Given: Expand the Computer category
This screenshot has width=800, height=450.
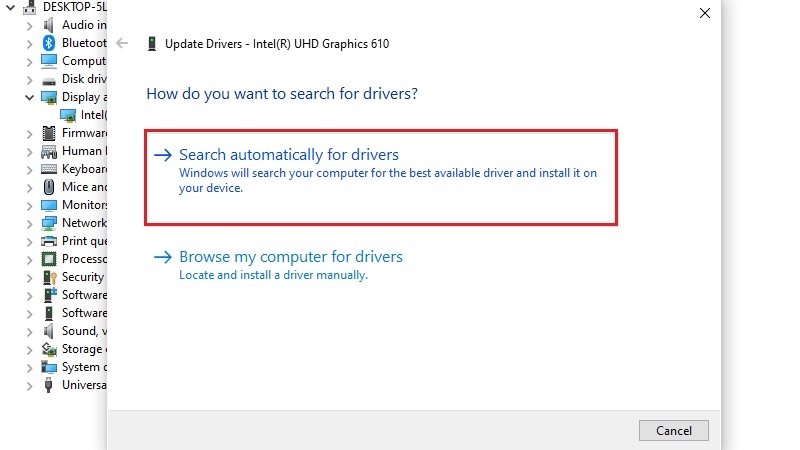Looking at the screenshot, I should [x=29, y=62].
